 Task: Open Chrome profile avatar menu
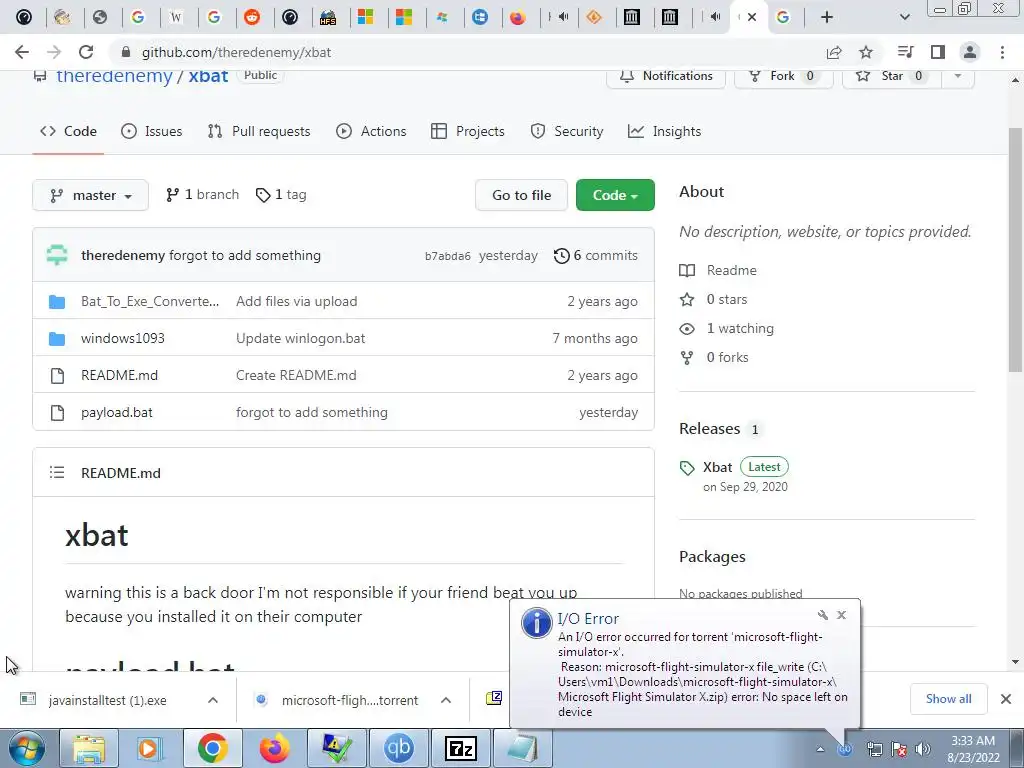(970, 52)
